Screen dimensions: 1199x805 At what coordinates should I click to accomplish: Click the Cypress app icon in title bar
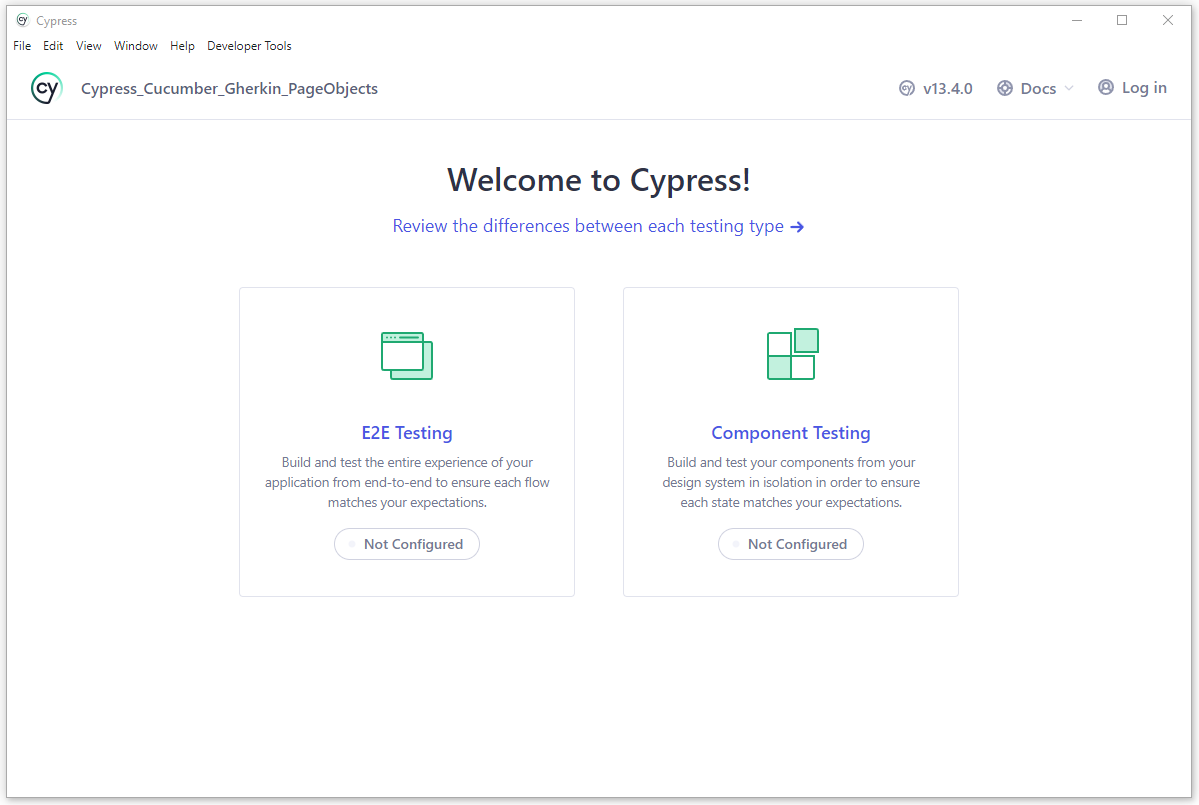coord(22,20)
